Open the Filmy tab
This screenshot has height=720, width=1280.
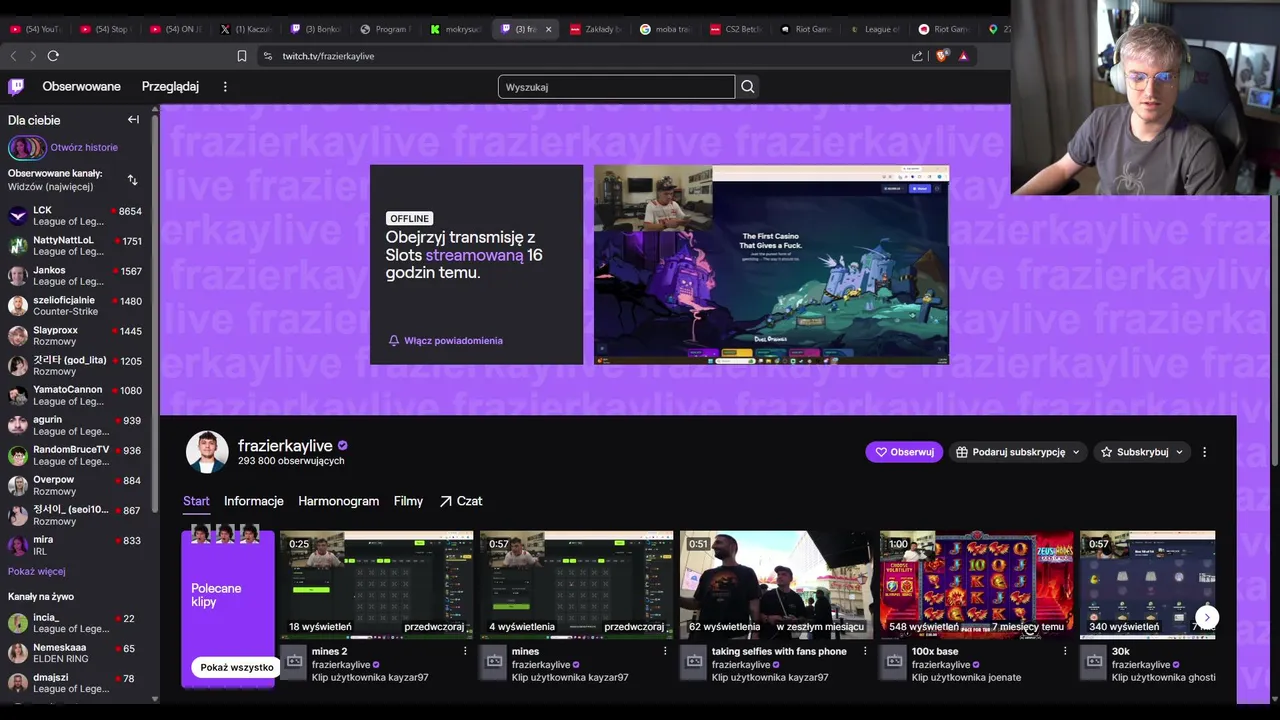tap(408, 501)
